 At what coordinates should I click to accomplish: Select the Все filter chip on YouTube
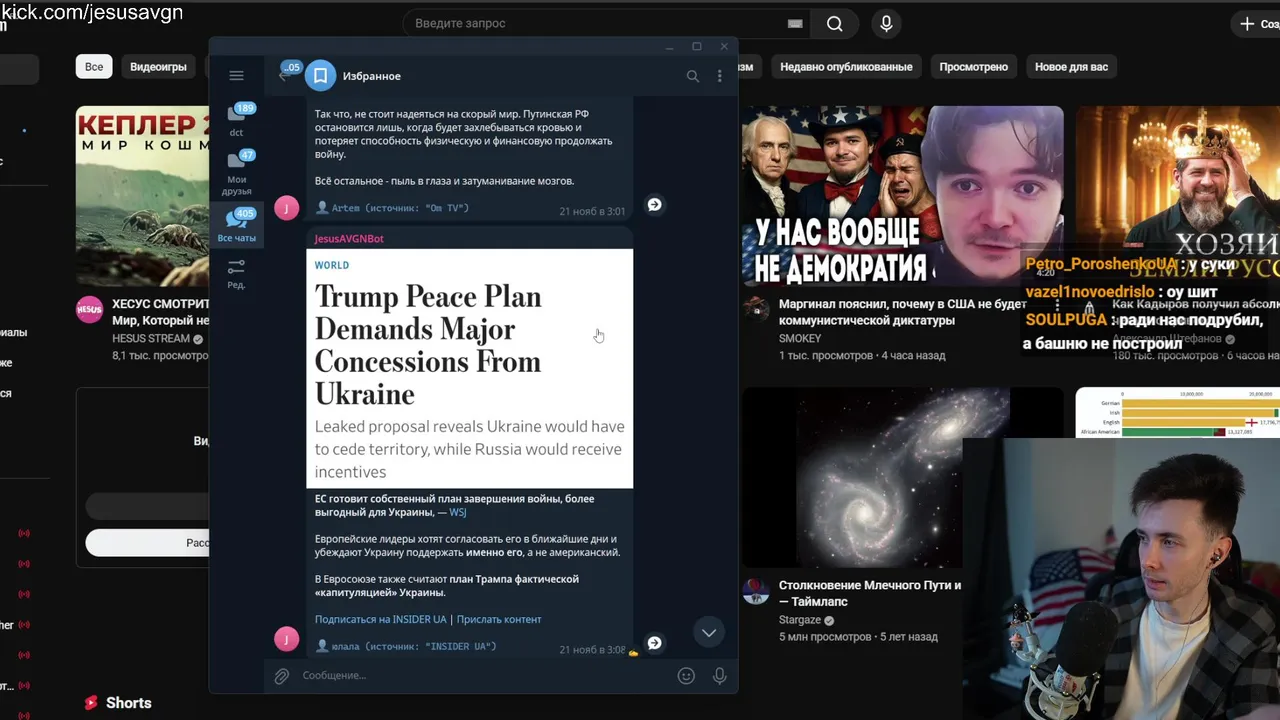click(x=94, y=67)
